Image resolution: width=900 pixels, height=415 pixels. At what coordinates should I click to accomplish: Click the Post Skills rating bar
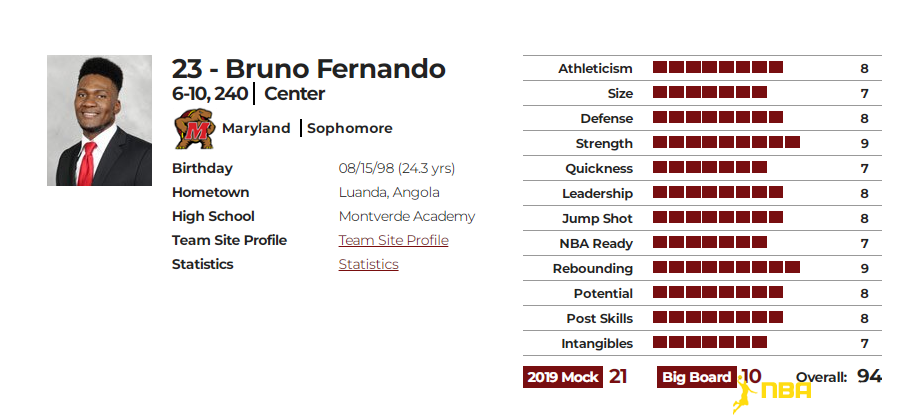click(717, 317)
